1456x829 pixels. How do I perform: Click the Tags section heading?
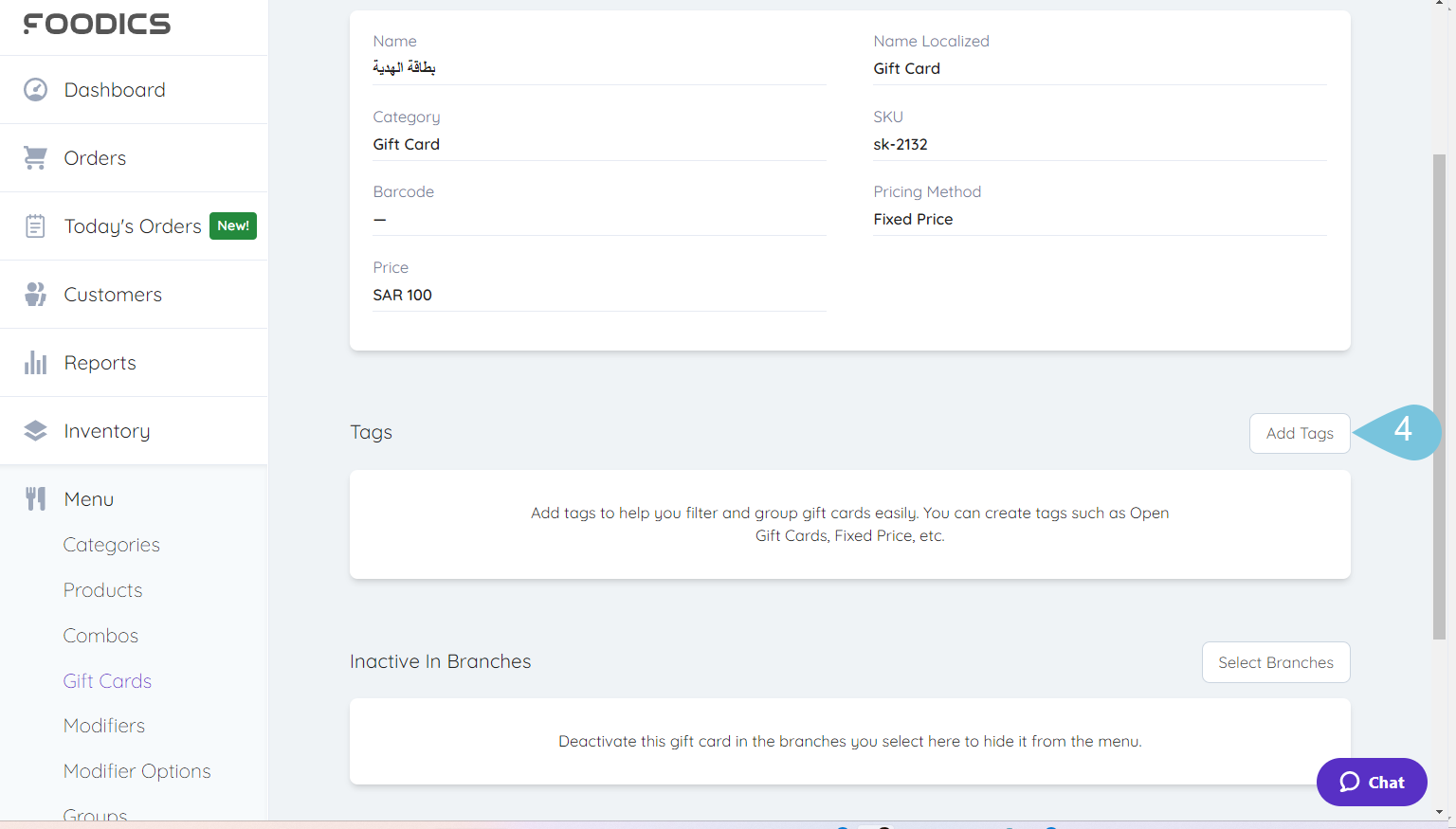371,432
